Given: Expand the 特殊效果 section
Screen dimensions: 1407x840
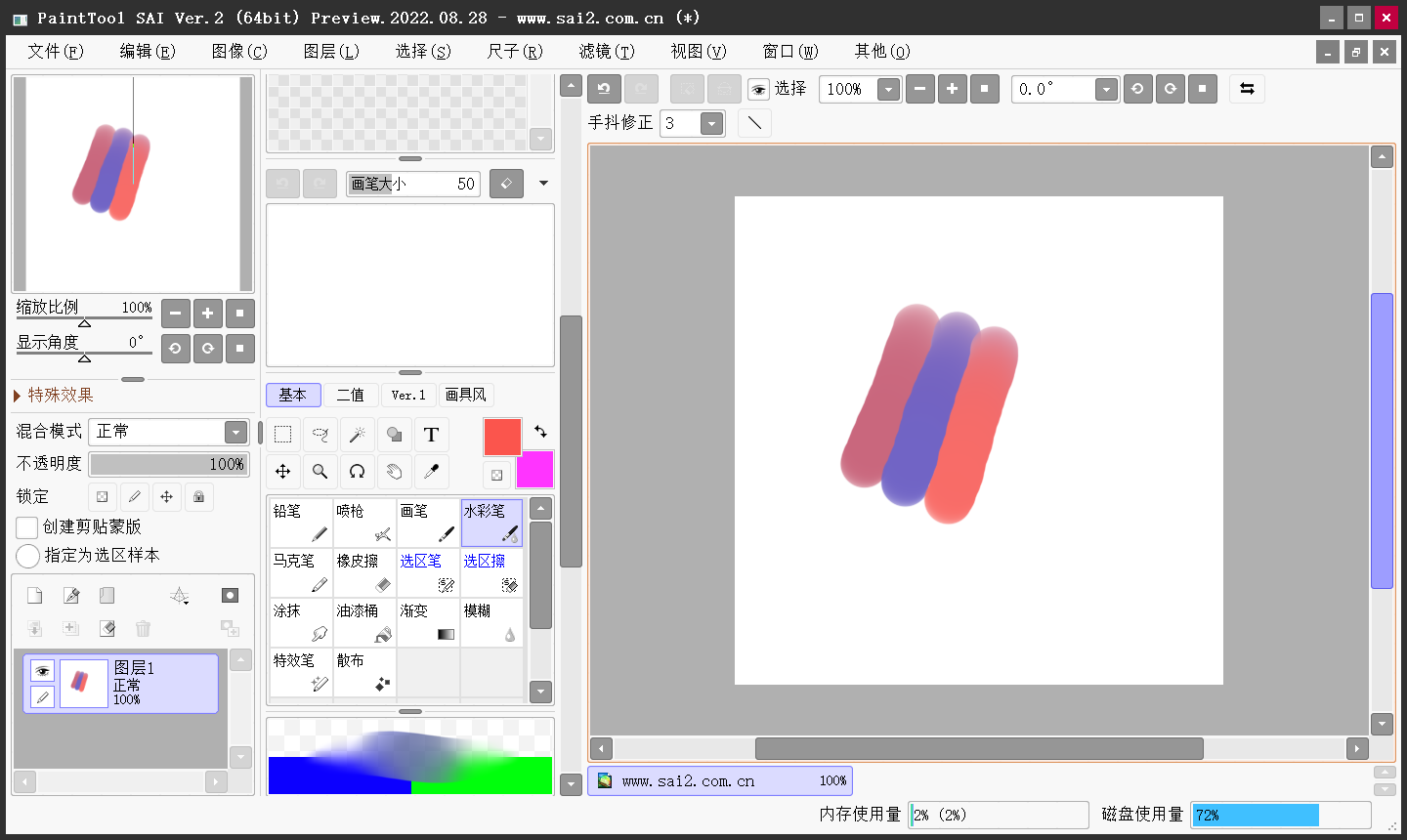Looking at the screenshot, I should [54, 395].
